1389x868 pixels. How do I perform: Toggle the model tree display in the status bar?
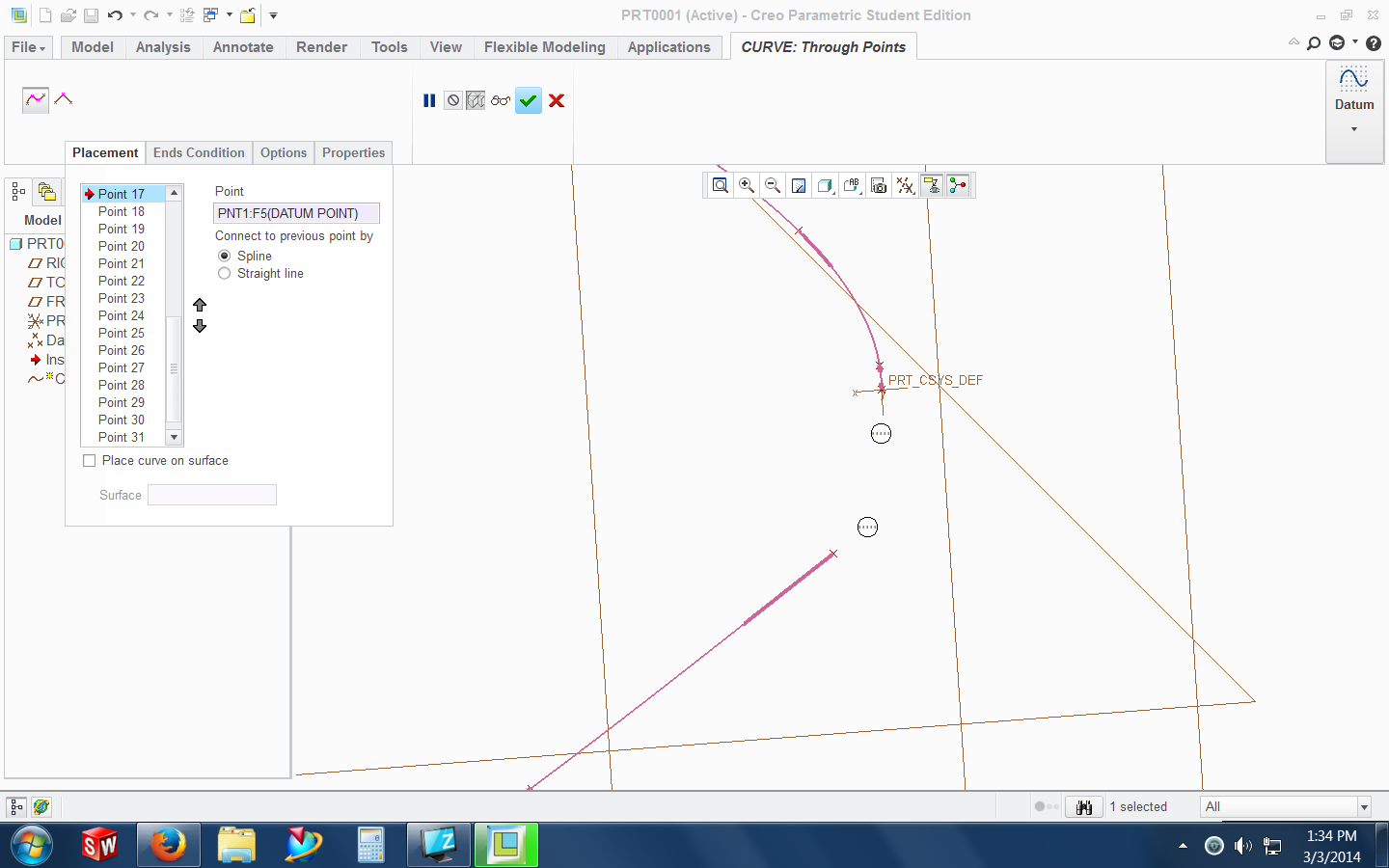coord(16,806)
